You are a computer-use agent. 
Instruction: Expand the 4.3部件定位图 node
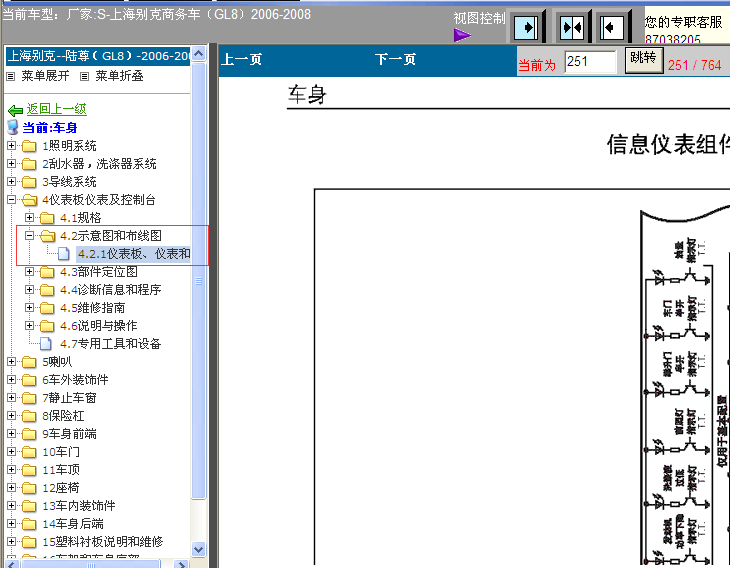pos(29,271)
